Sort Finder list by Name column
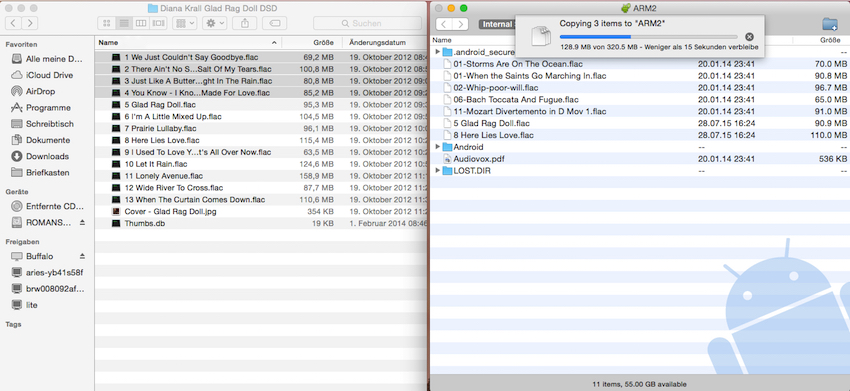 tap(188, 42)
